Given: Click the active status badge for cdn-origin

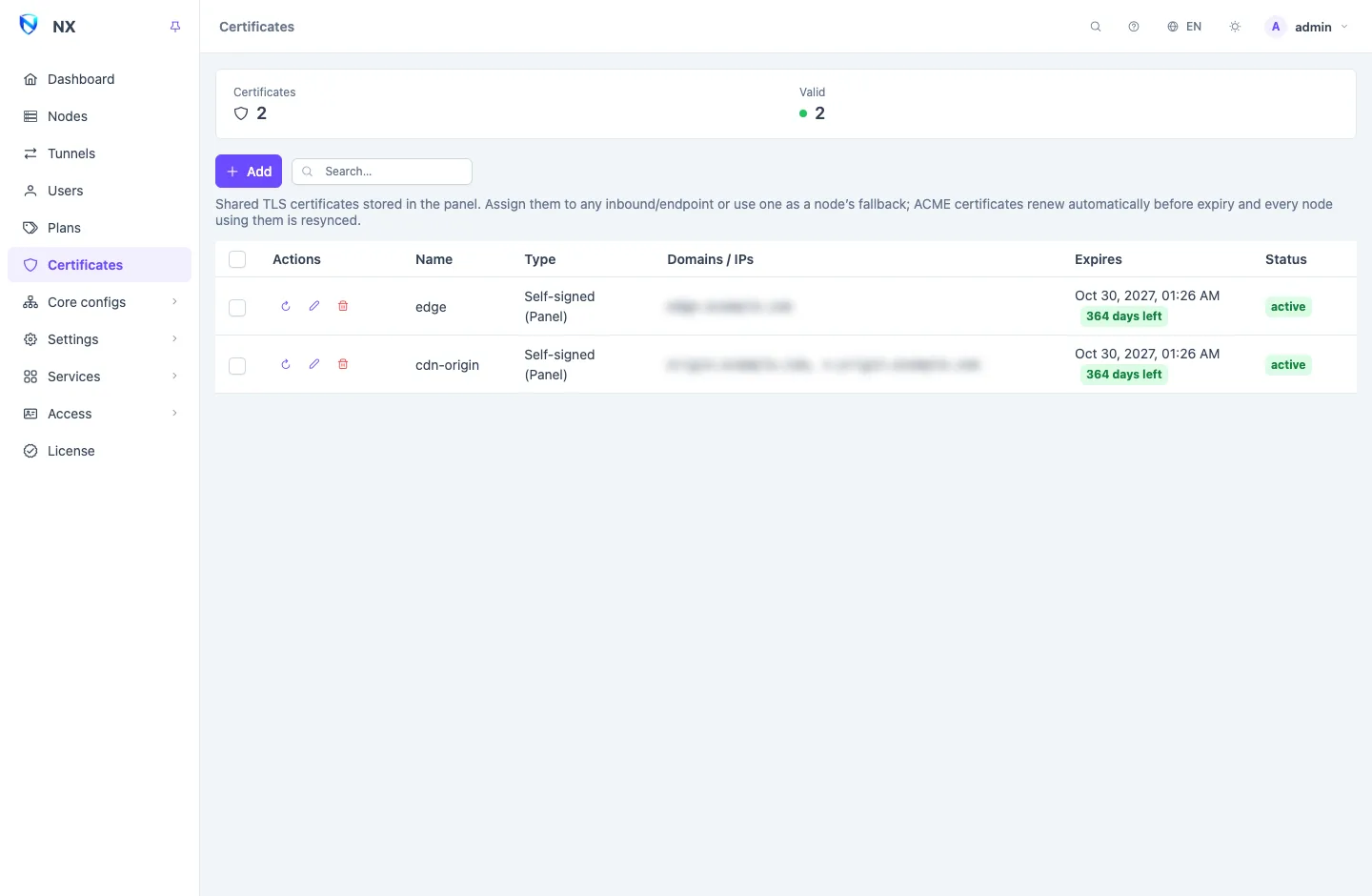Looking at the screenshot, I should point(1288,365).
